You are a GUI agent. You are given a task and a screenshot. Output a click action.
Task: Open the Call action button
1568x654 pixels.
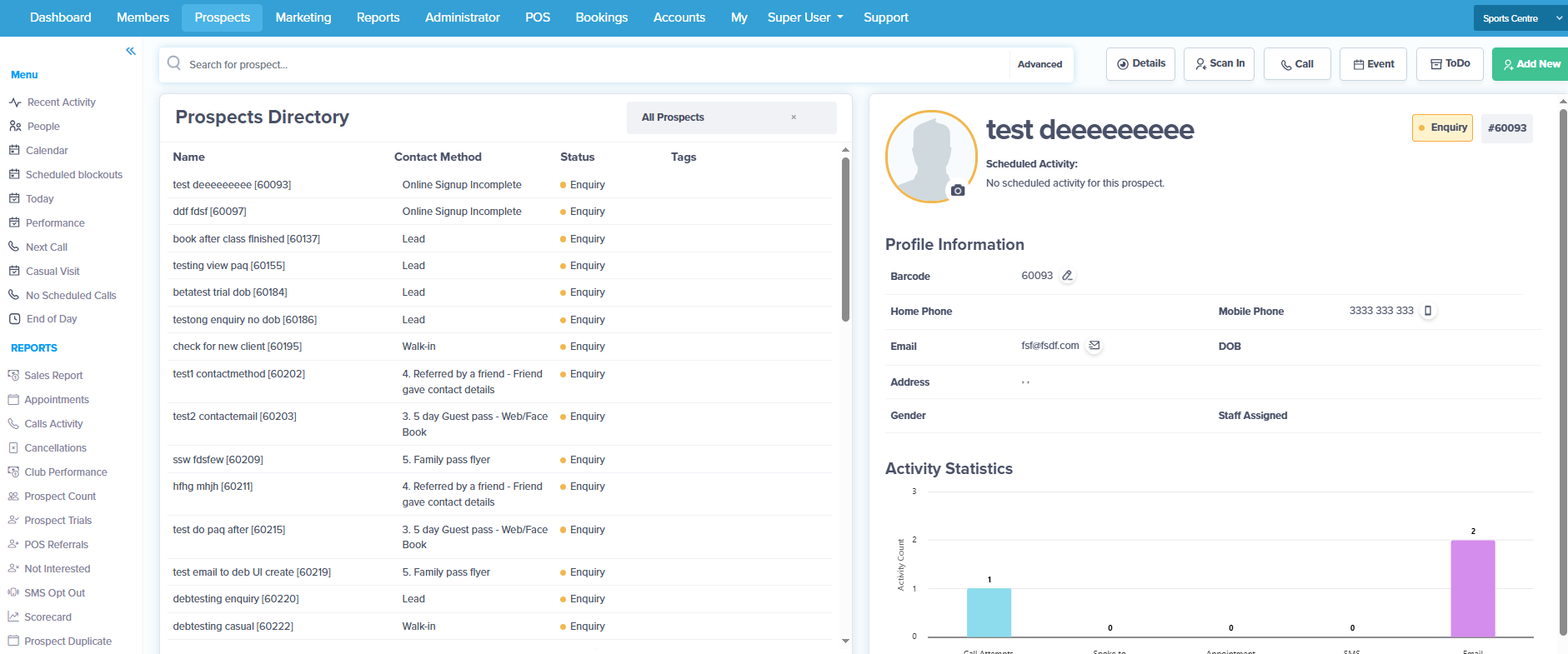(x=1297, y=64)
